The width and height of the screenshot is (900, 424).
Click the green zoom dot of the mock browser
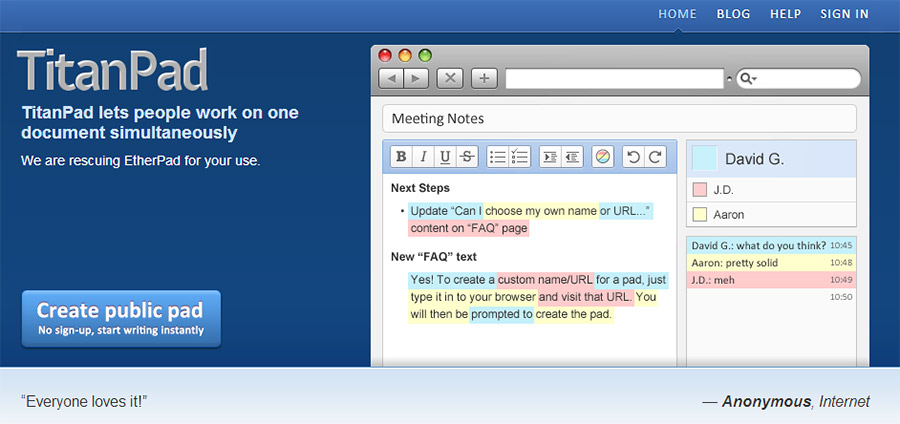(x=425, y=55)
